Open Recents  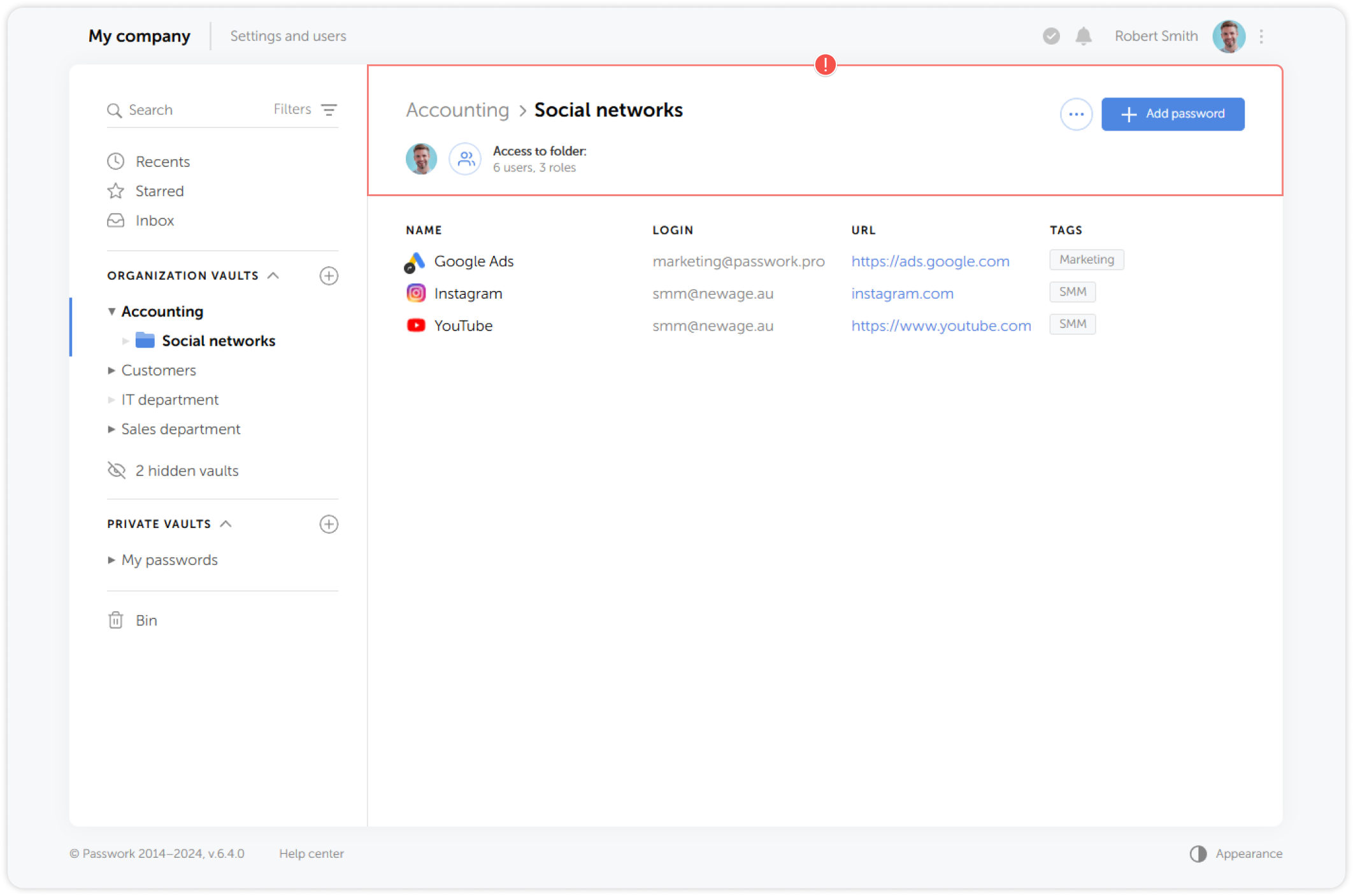162,161
